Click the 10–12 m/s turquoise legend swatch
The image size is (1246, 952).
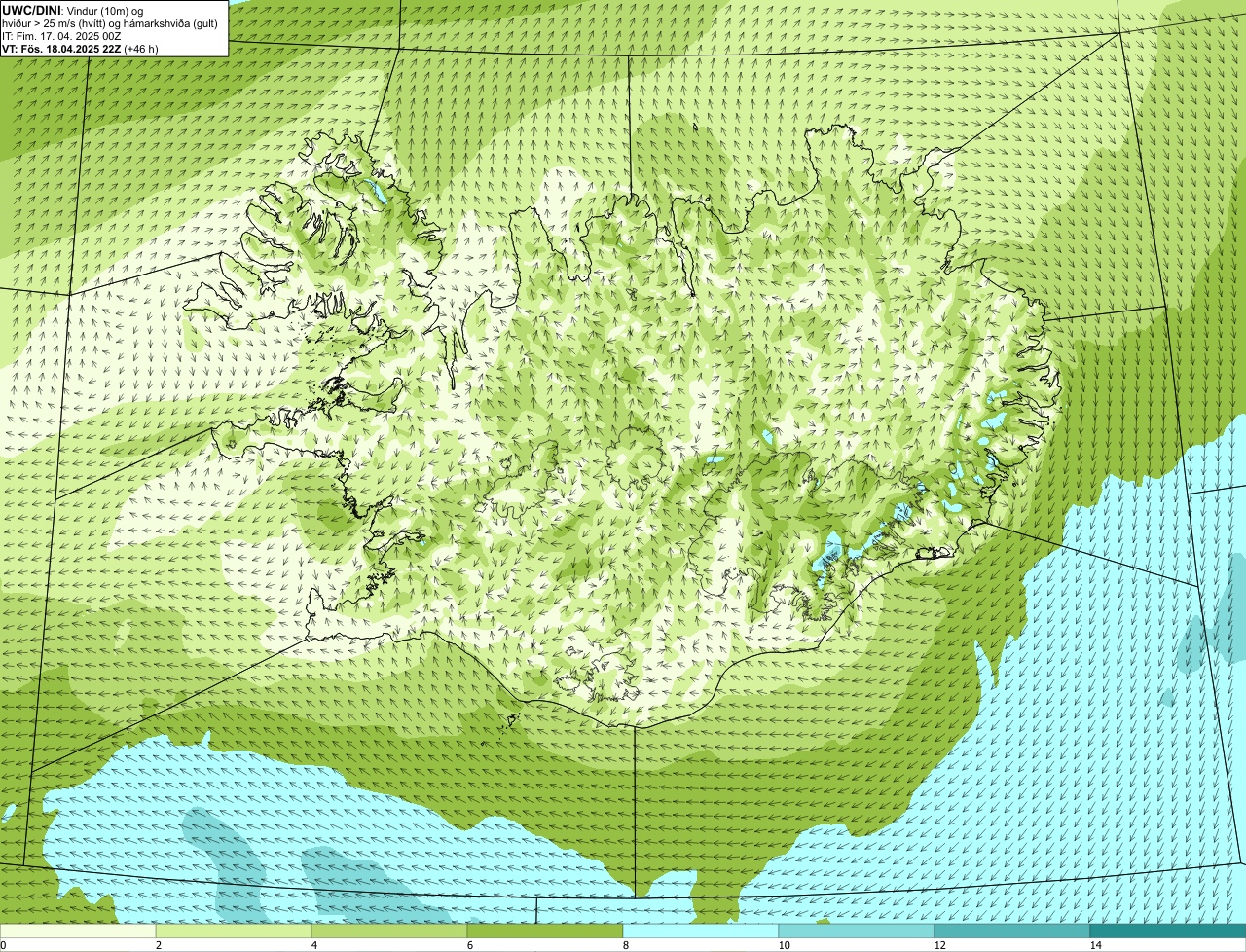click(857, 931)
